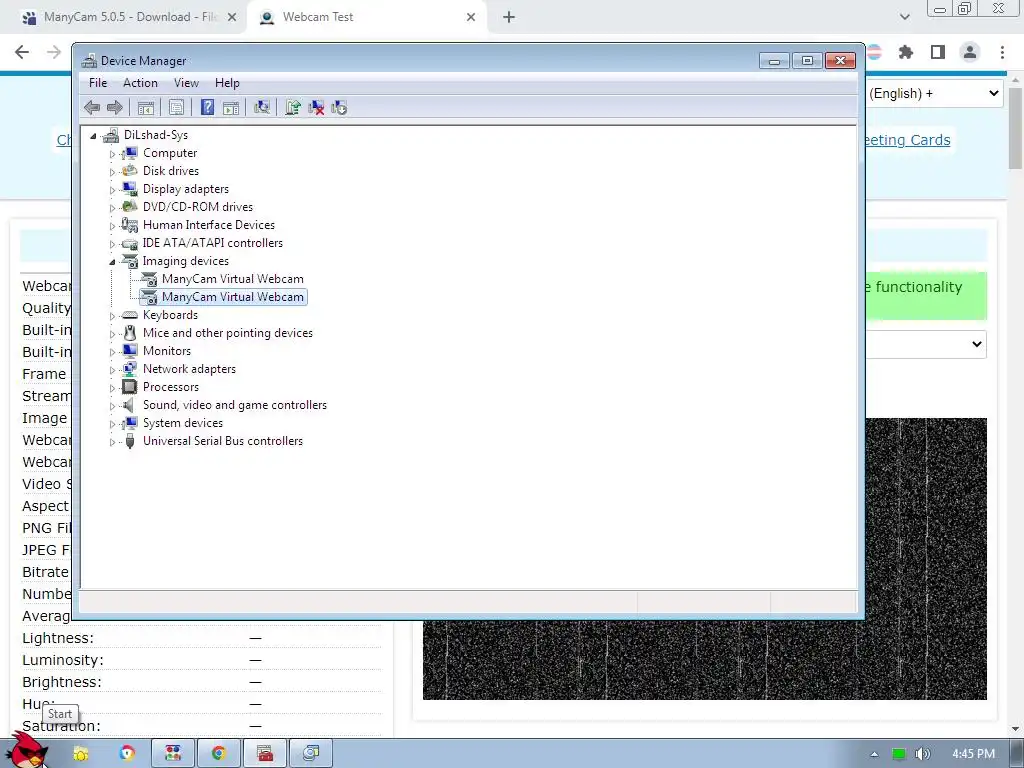Select the Monitors category
This screenshot has height=768, width=1024.
pos(167,351)
